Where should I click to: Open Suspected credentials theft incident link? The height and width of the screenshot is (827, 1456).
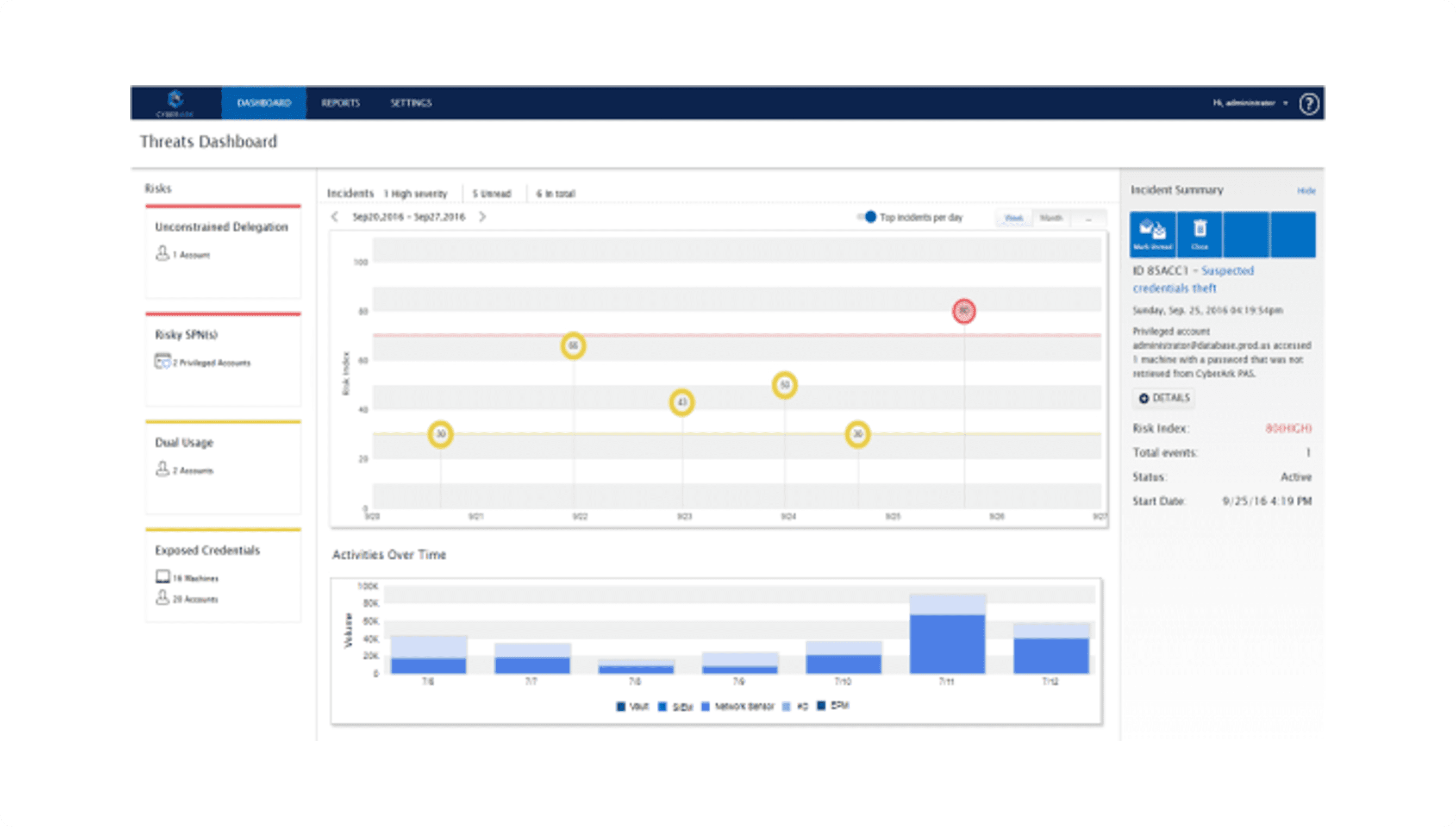tap(1193, 279)
